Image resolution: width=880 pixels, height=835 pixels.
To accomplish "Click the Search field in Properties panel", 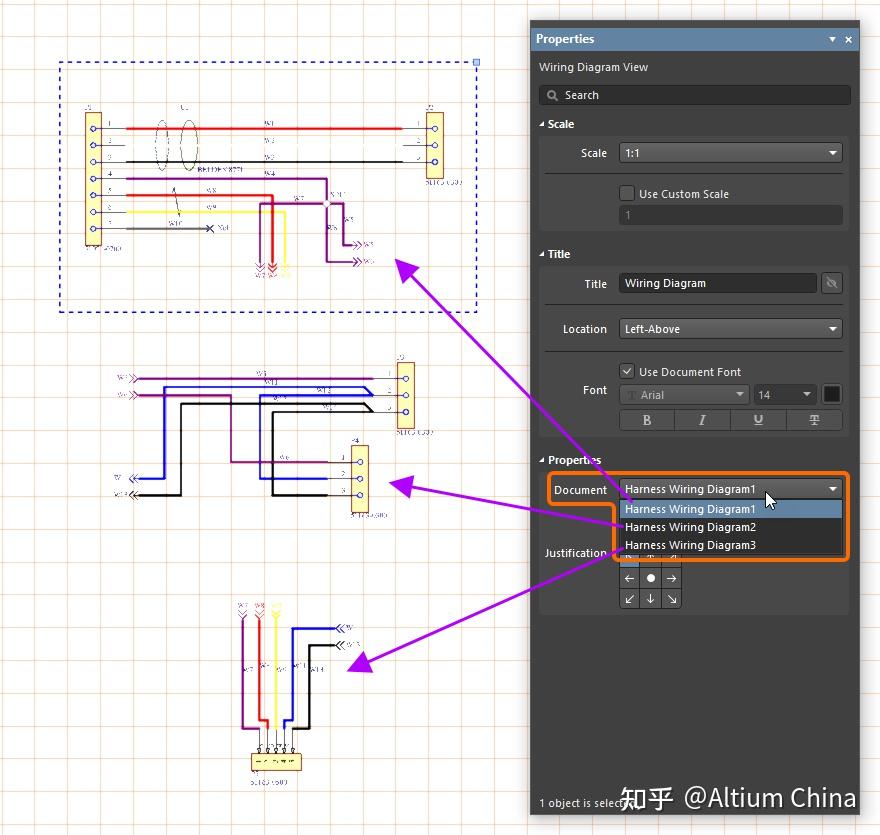I will (x=694, y=95).
